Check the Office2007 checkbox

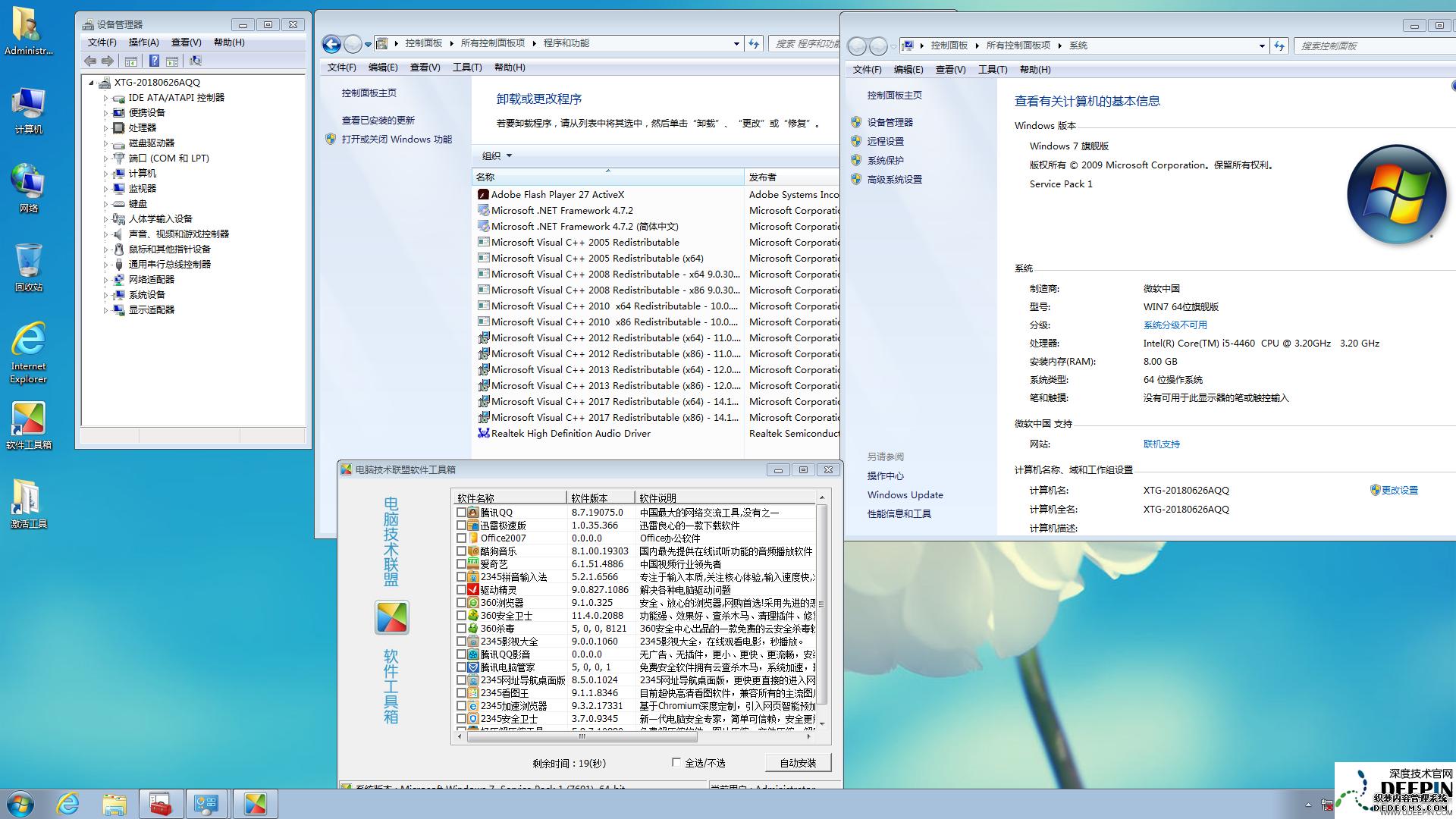[461, 538]
